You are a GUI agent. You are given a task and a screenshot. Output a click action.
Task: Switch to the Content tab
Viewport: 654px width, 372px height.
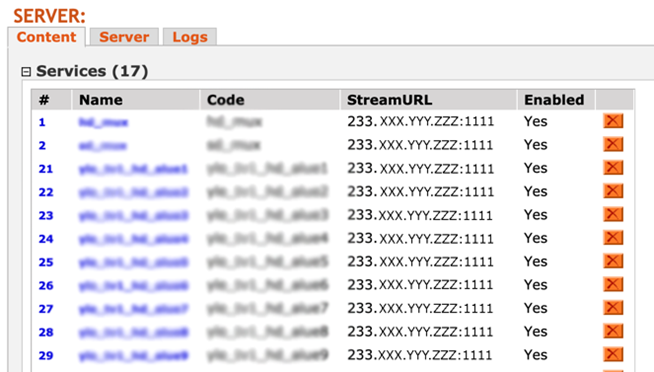46,37
